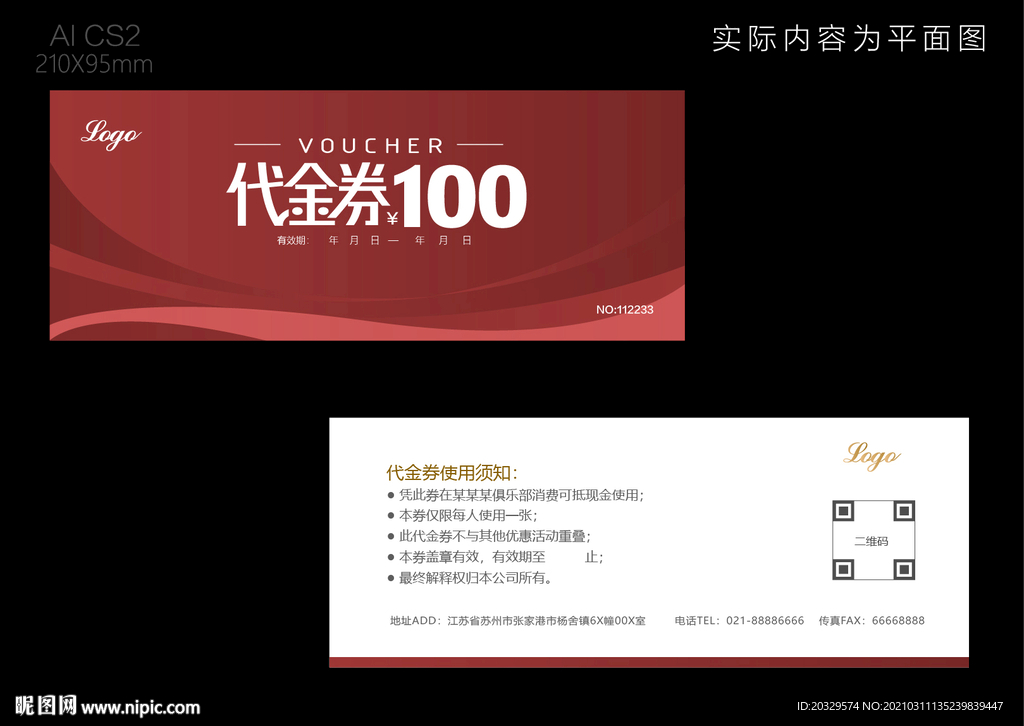The image size is (1024, 726).
Task: Select the gold Logo emblem on the white card
Action: click(x=870, y=456)
